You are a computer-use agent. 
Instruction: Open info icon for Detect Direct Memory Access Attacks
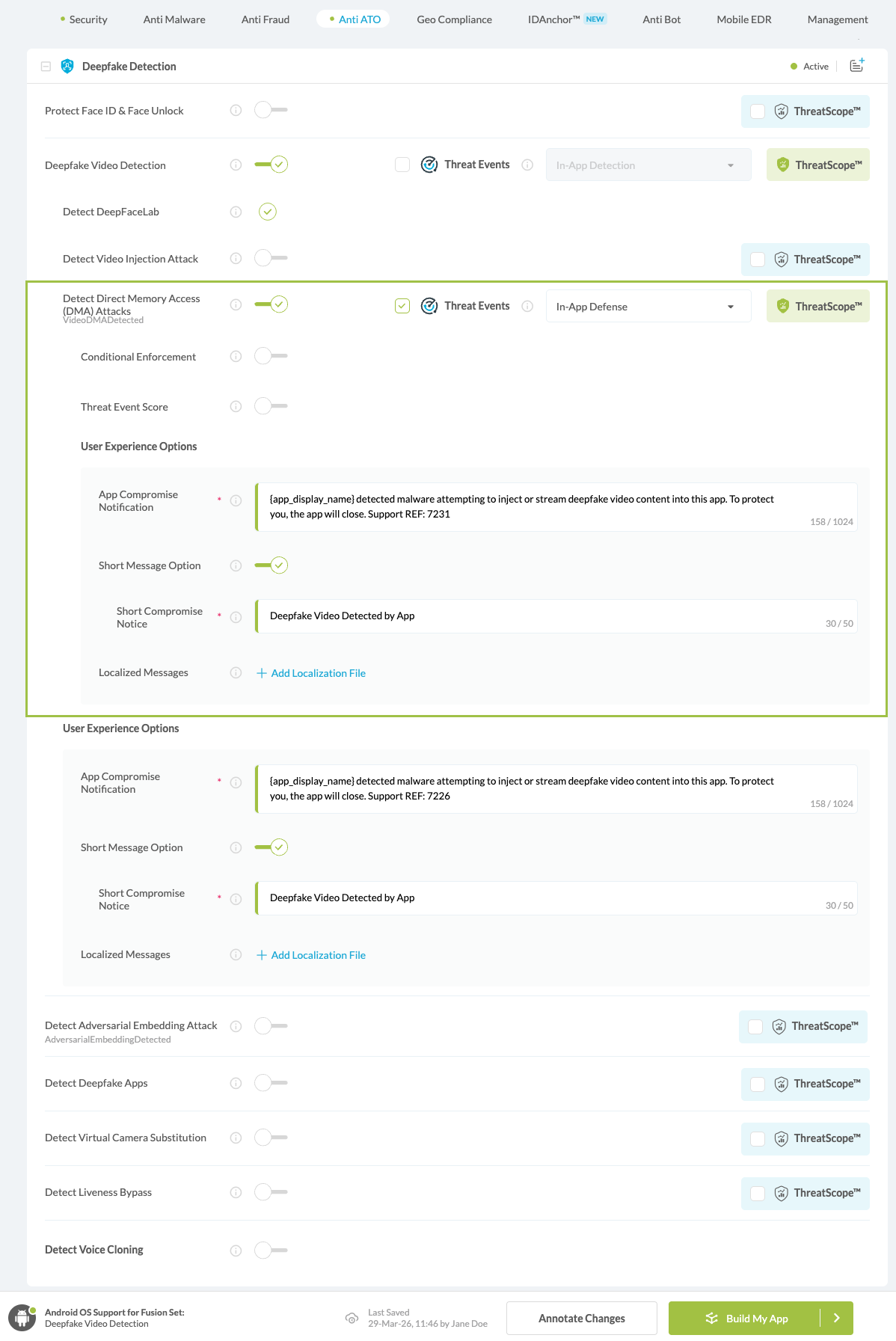pyautogui.click(x=236, y=305)
